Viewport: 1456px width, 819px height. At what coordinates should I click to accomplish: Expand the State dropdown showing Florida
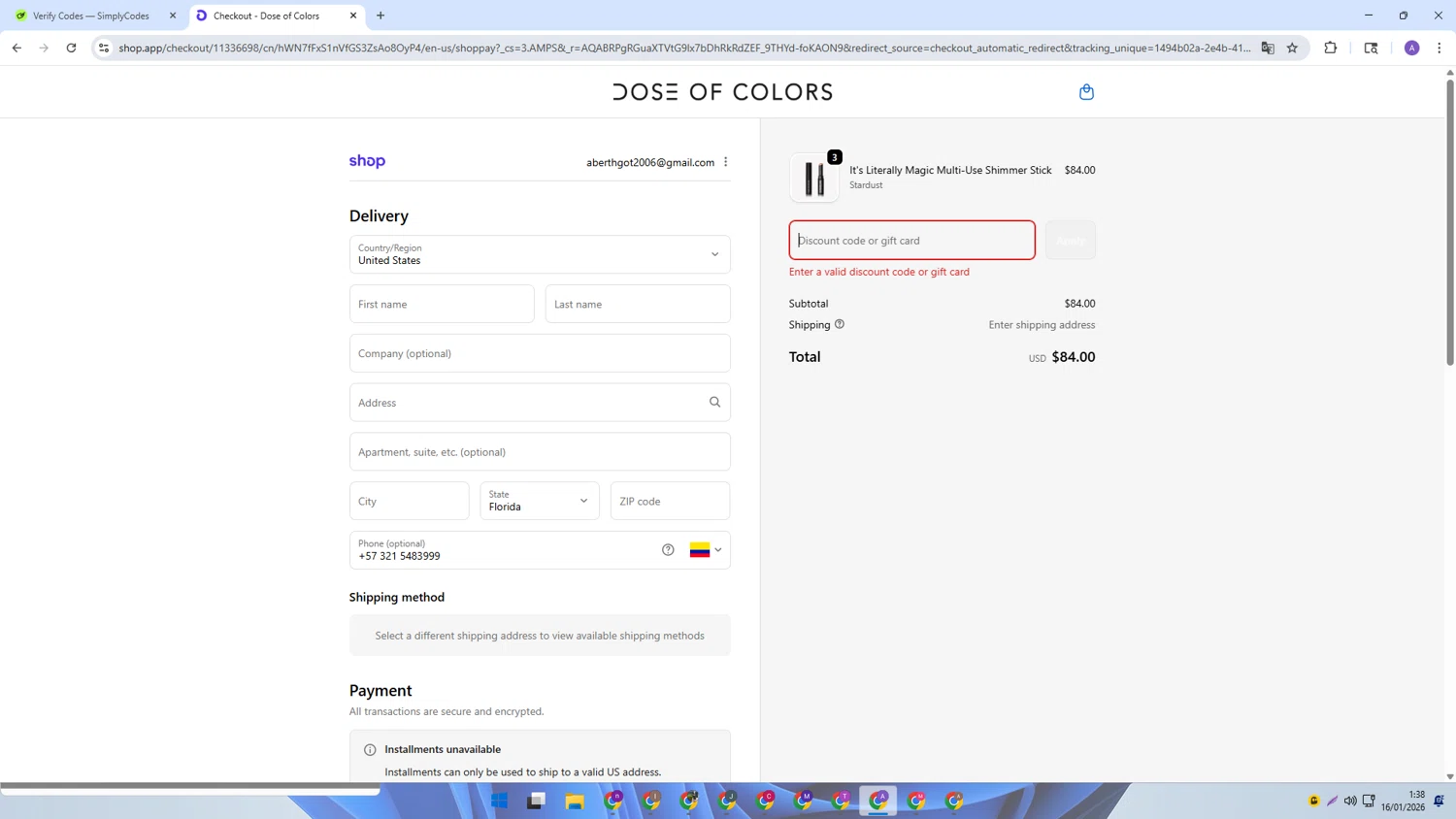tap(540, 501)
